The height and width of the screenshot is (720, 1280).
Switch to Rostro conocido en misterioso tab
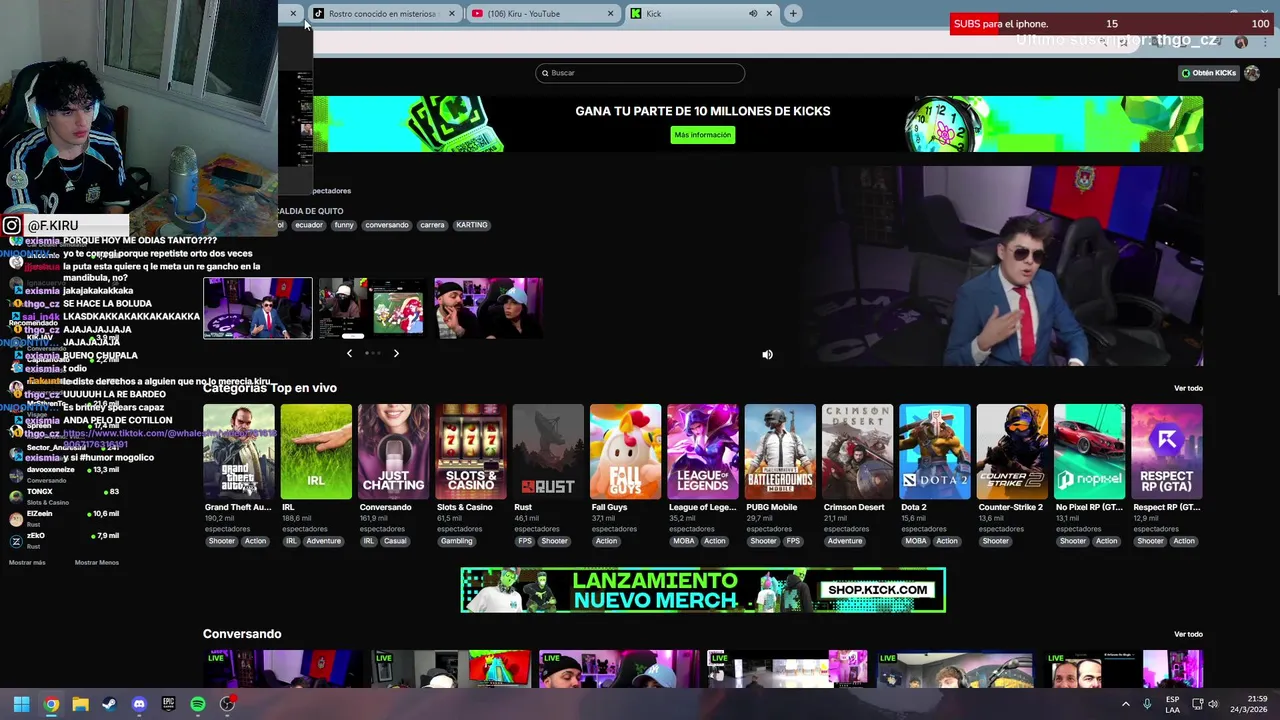pyautogui.click(x=382, y=14)
